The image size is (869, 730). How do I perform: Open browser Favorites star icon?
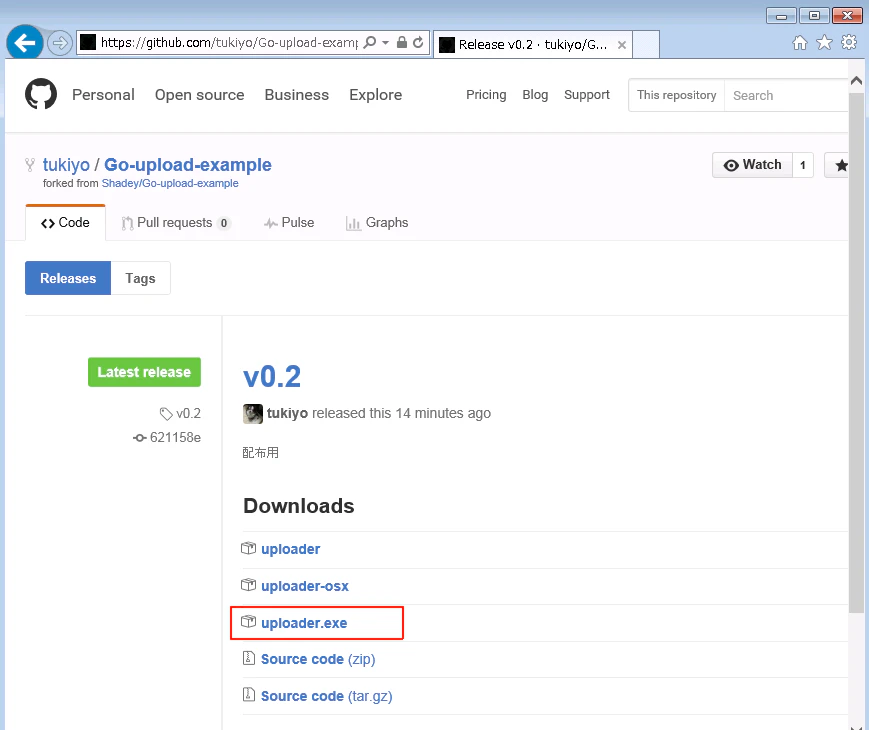[825, 43]
